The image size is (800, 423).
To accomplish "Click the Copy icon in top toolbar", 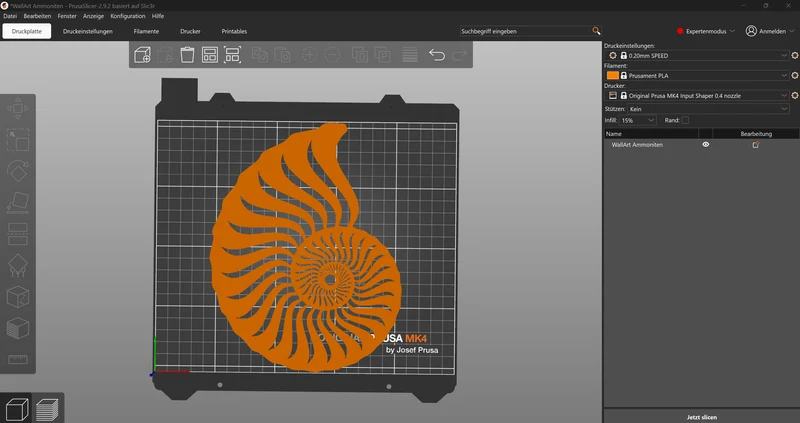I will 260,55.
